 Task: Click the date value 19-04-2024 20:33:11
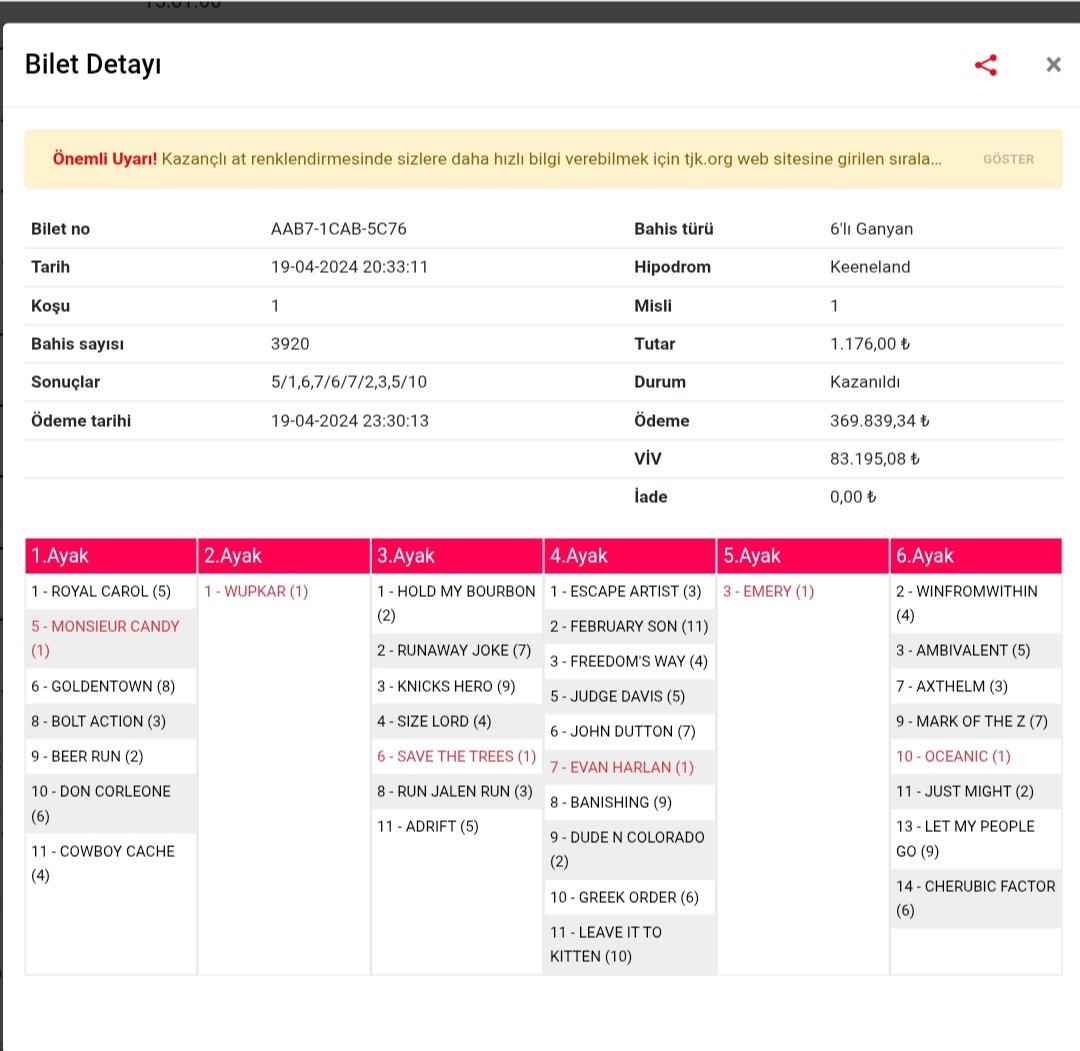(x=349, y=267)
